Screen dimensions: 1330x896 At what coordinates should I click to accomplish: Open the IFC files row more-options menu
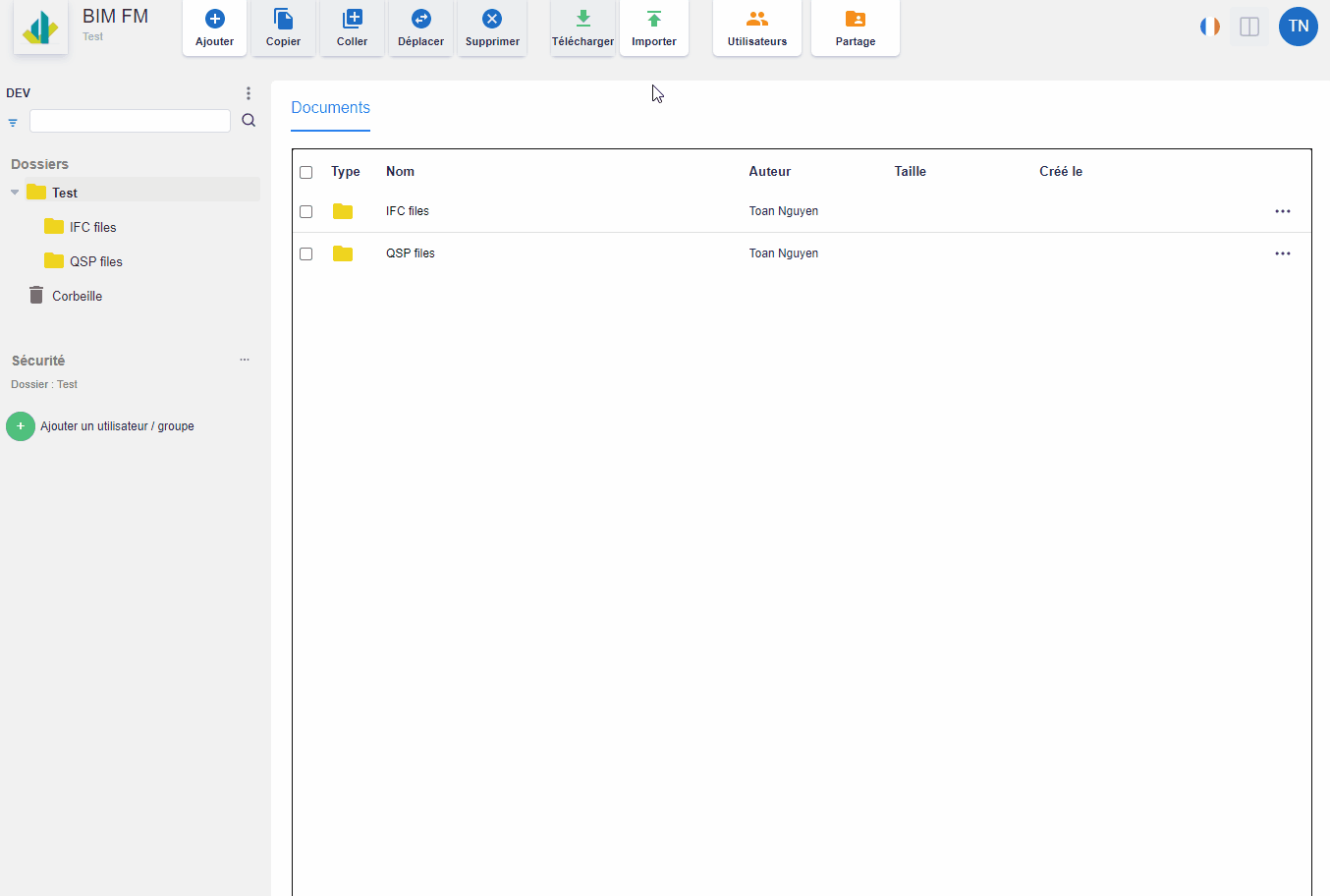[1282, 211]
